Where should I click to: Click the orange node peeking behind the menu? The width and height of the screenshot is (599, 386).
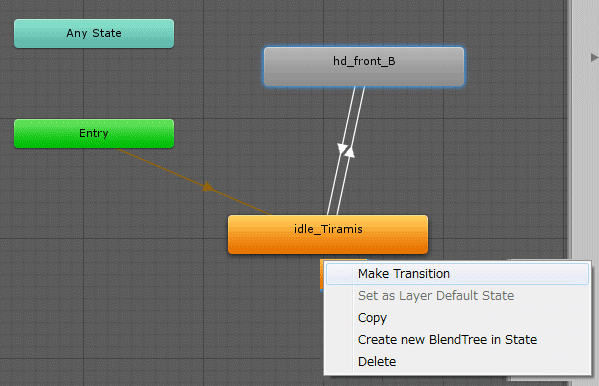(322, 274)
